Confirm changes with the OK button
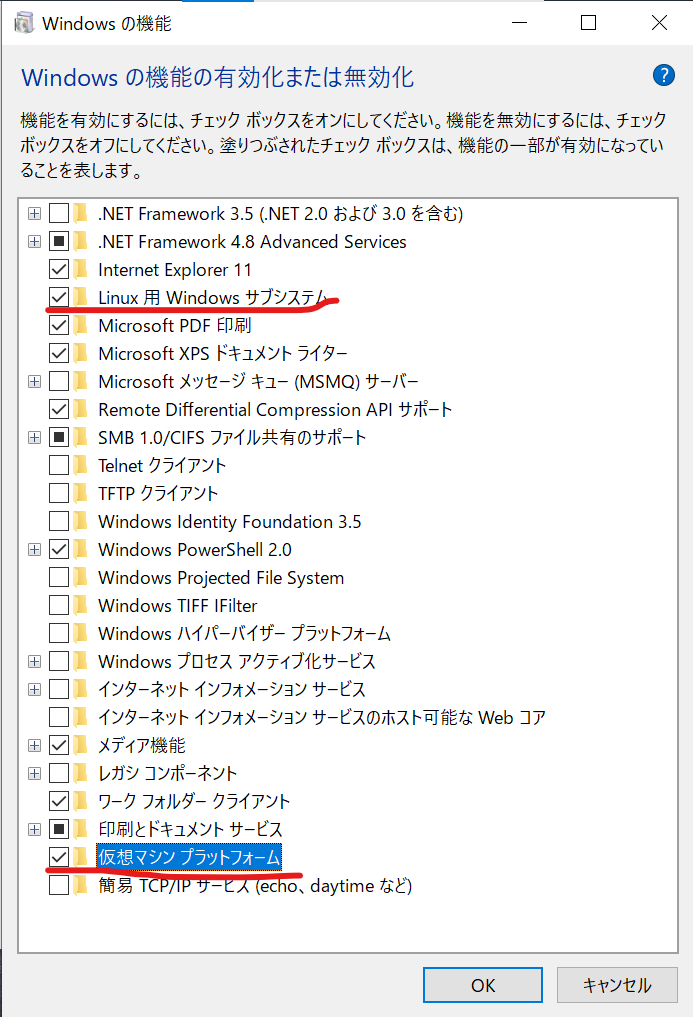 [x=483, y=985]
